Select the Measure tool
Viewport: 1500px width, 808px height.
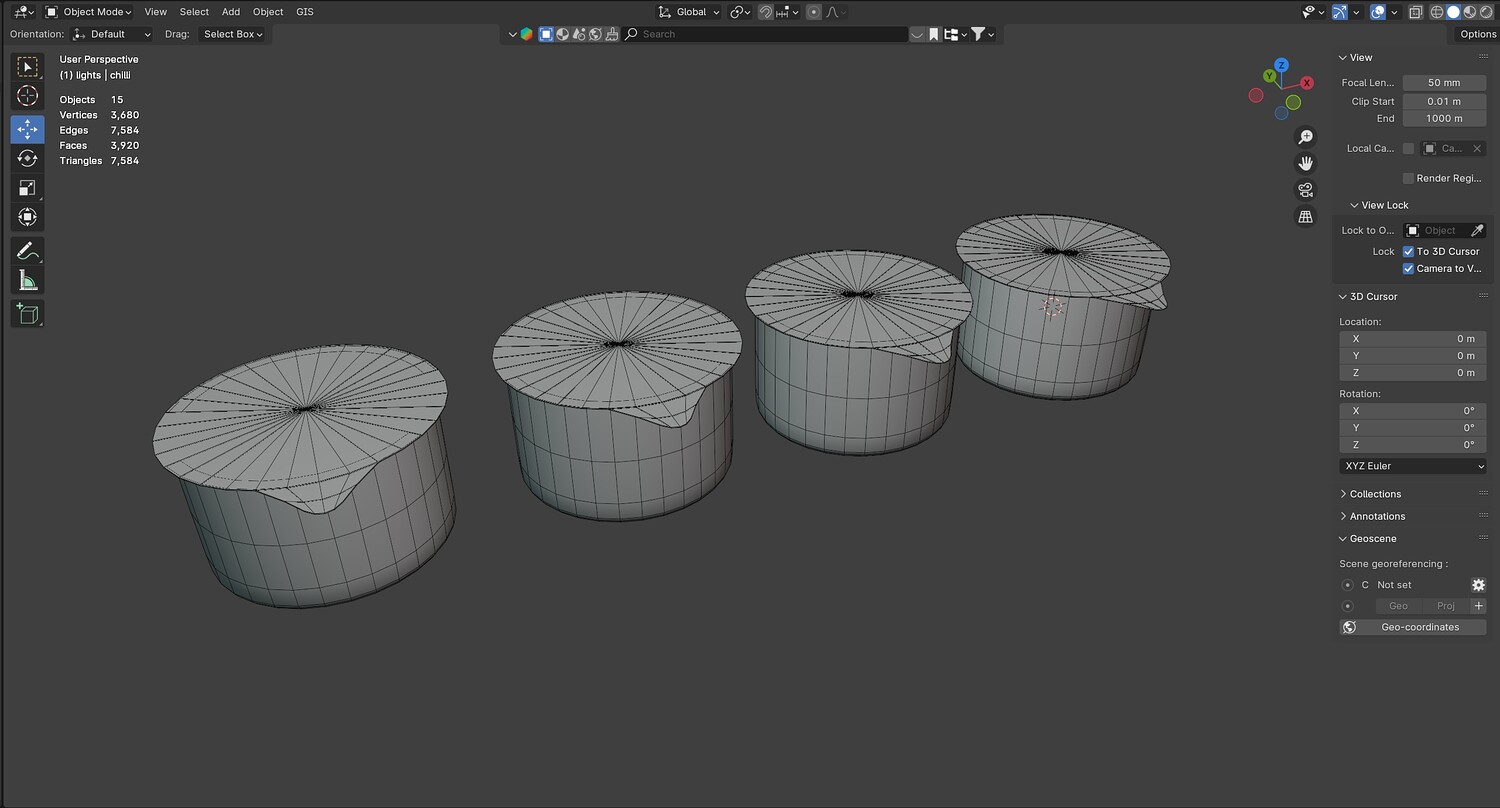28,280
